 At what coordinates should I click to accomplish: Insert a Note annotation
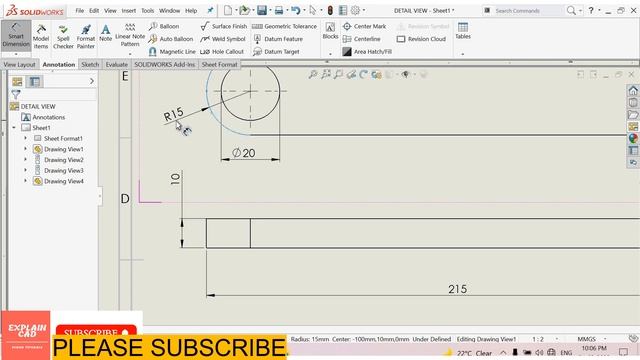coord(105,33)
